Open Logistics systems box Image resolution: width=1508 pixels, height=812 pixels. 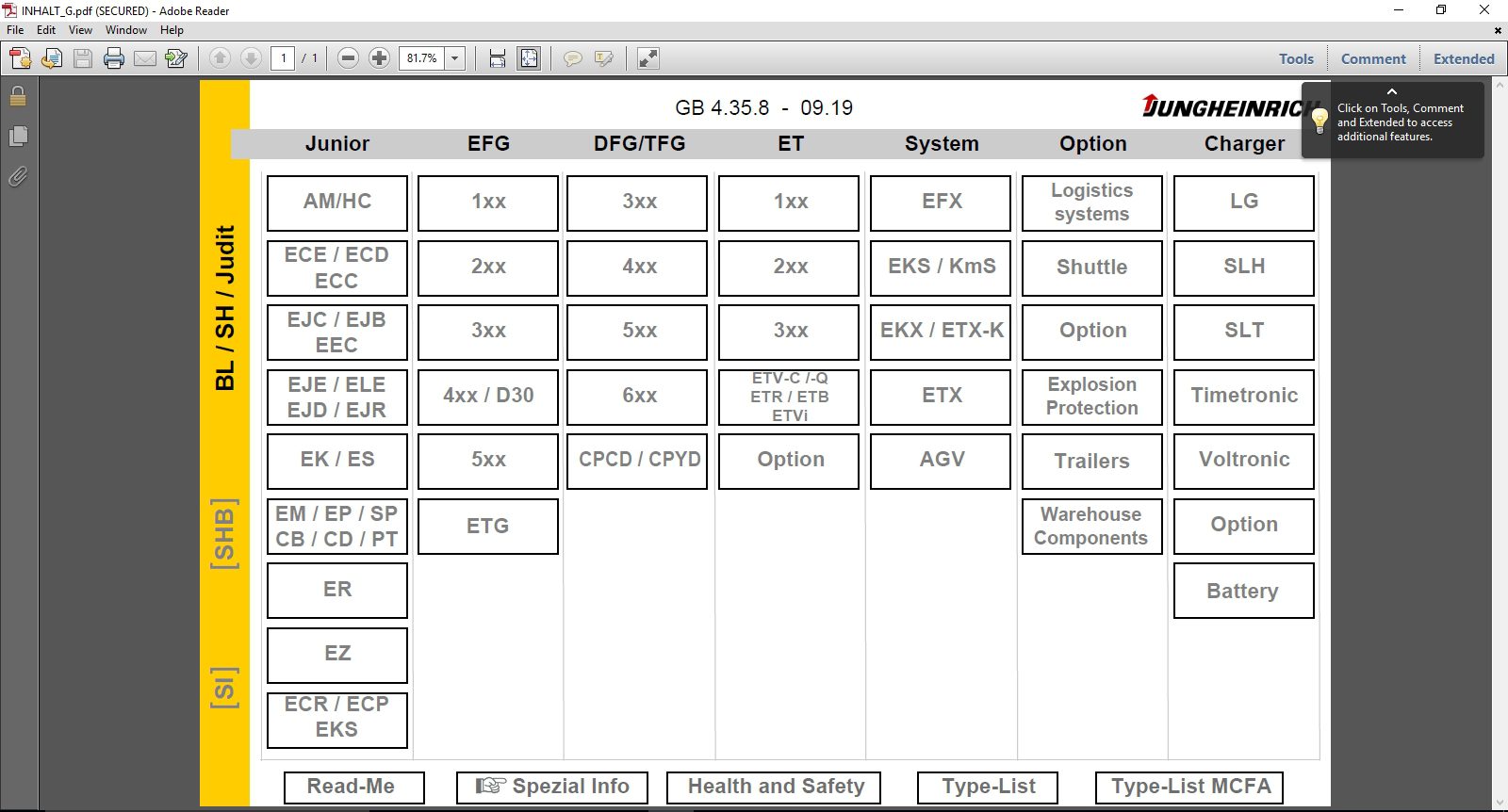[x=1092, y=203]
